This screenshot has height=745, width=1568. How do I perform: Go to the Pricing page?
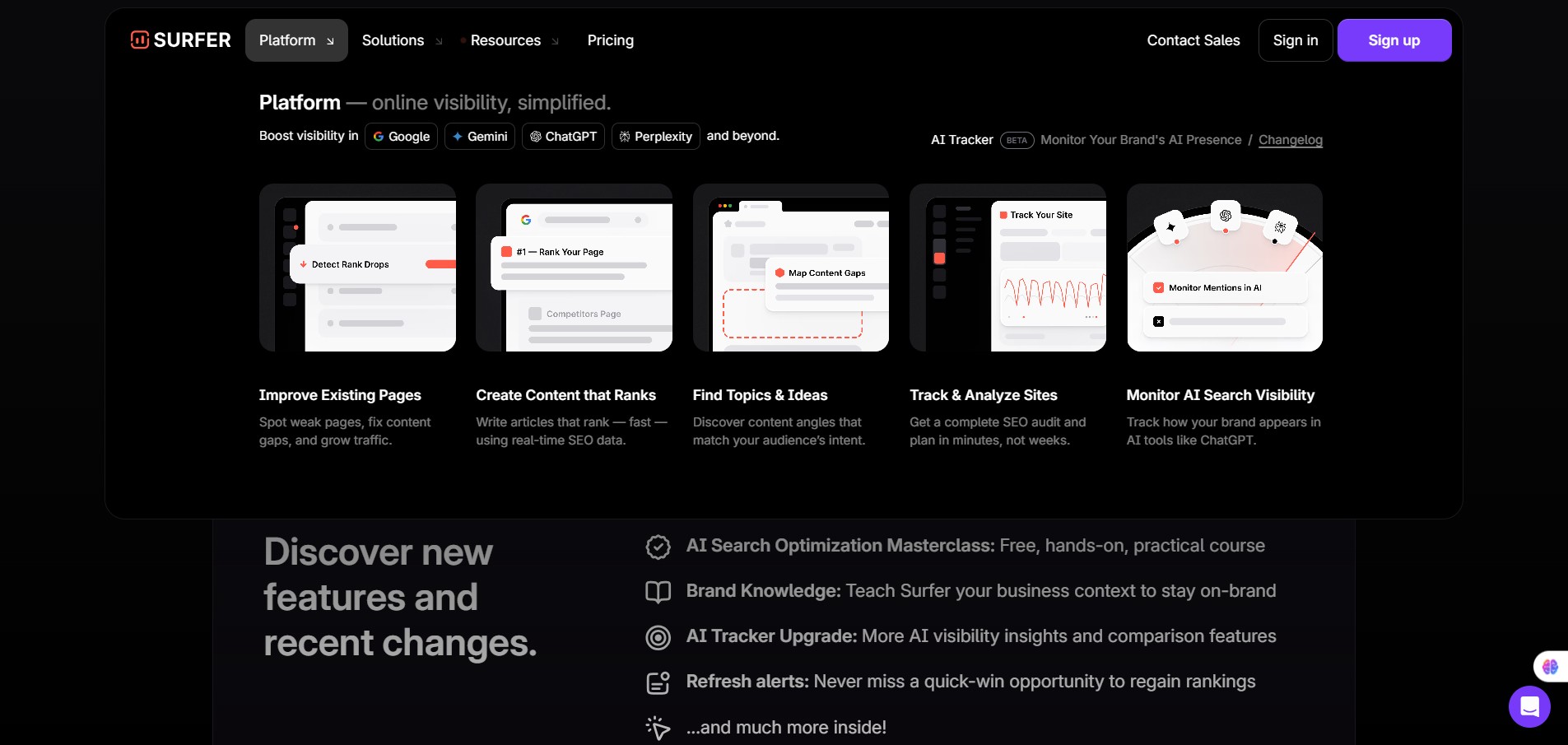point(611,40)
